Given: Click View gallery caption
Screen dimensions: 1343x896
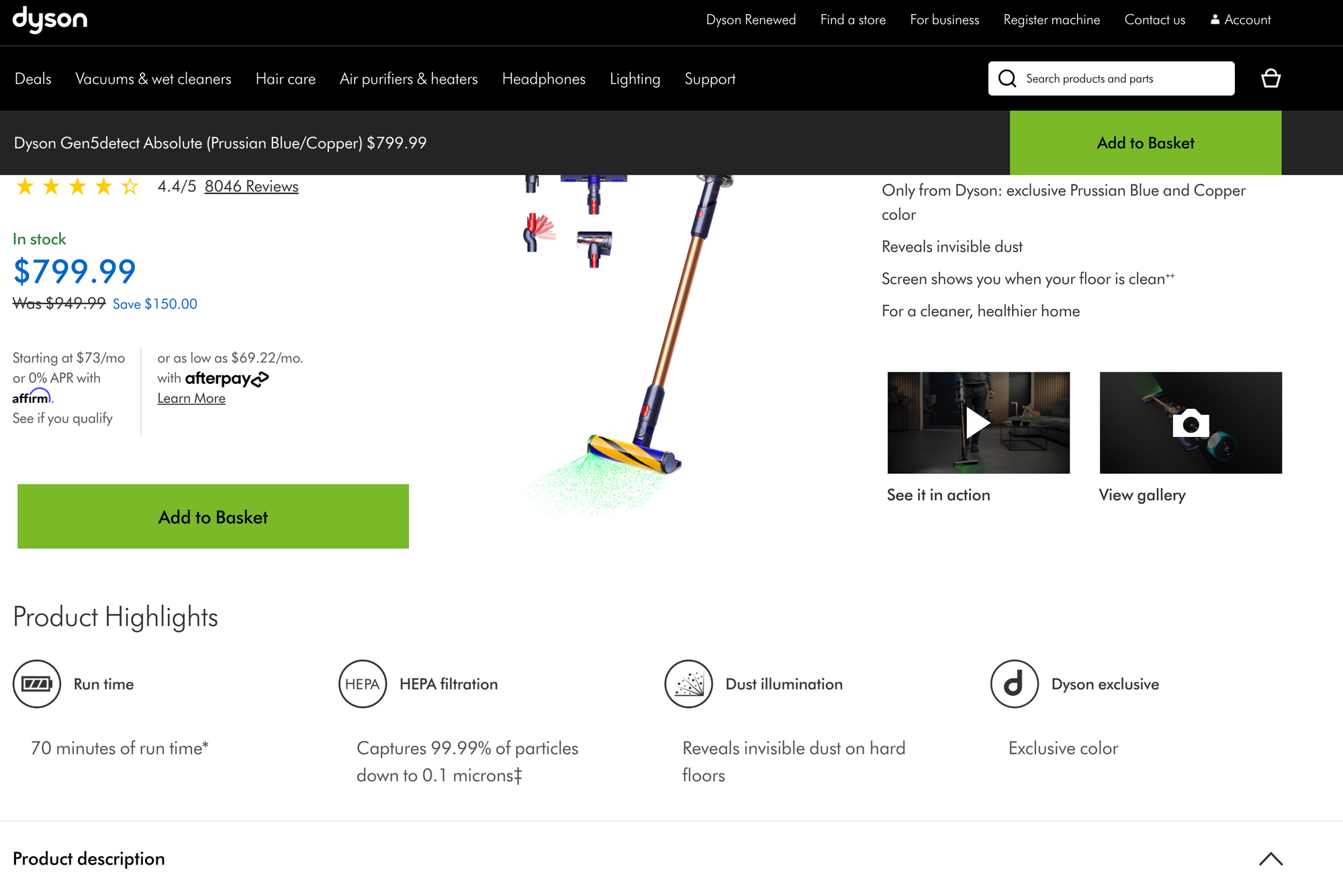Looking at the screenshot, I should tap(1142, 495).
